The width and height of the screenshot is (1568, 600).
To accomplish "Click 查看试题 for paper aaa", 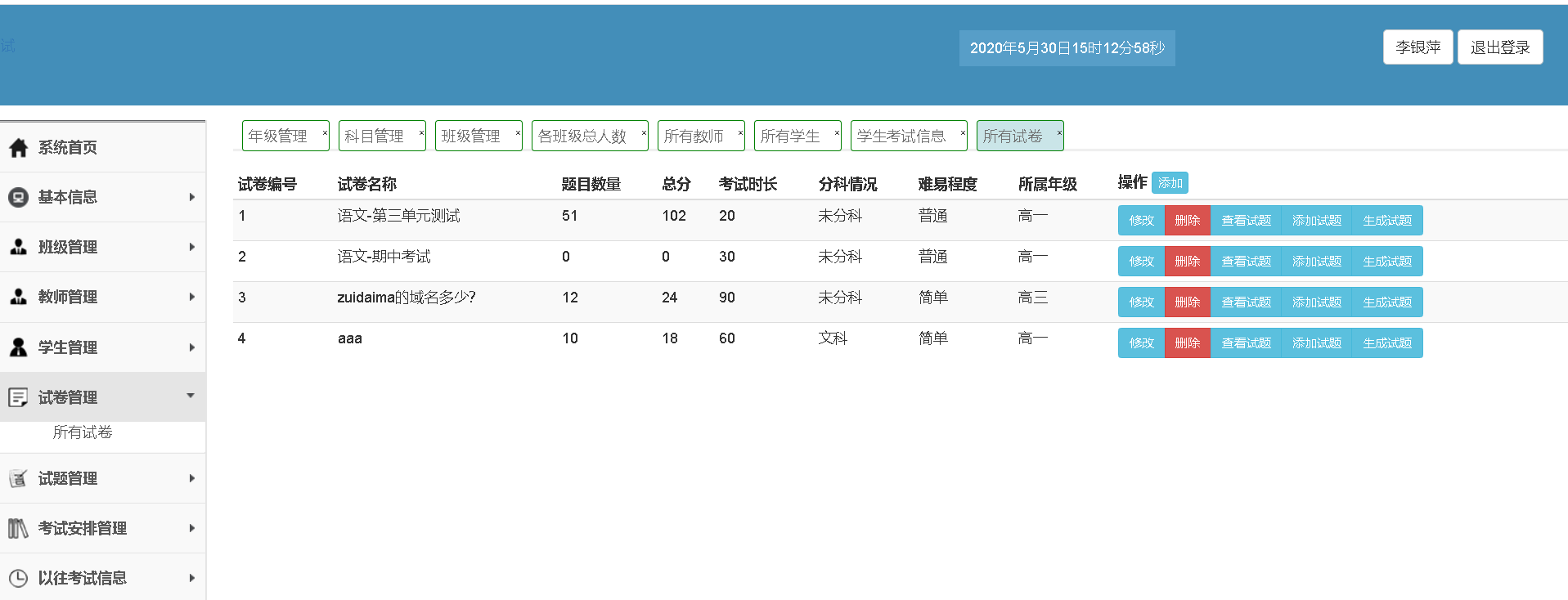I will (1246, 343).
